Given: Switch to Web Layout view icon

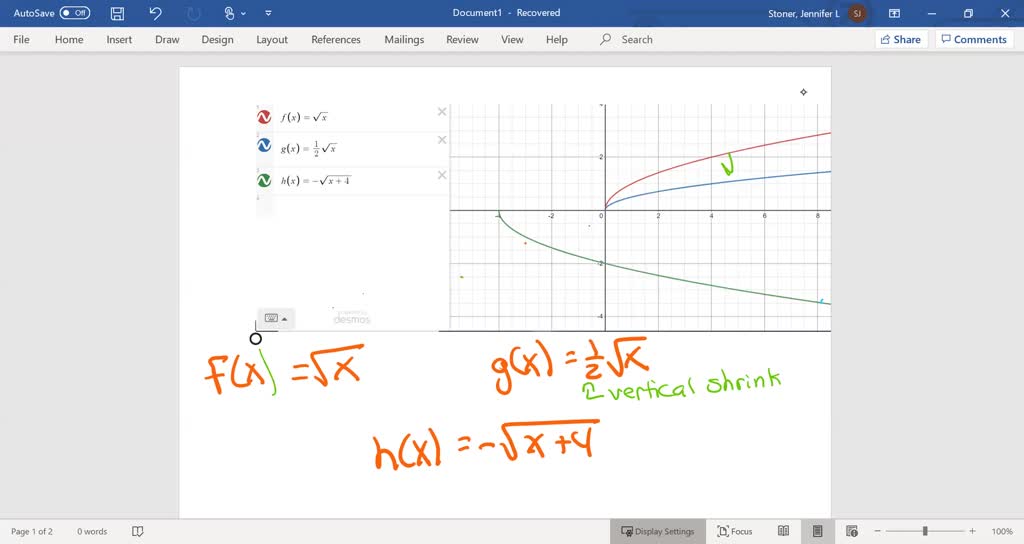Looking at the screenshot, I should (x=852, y=531).
